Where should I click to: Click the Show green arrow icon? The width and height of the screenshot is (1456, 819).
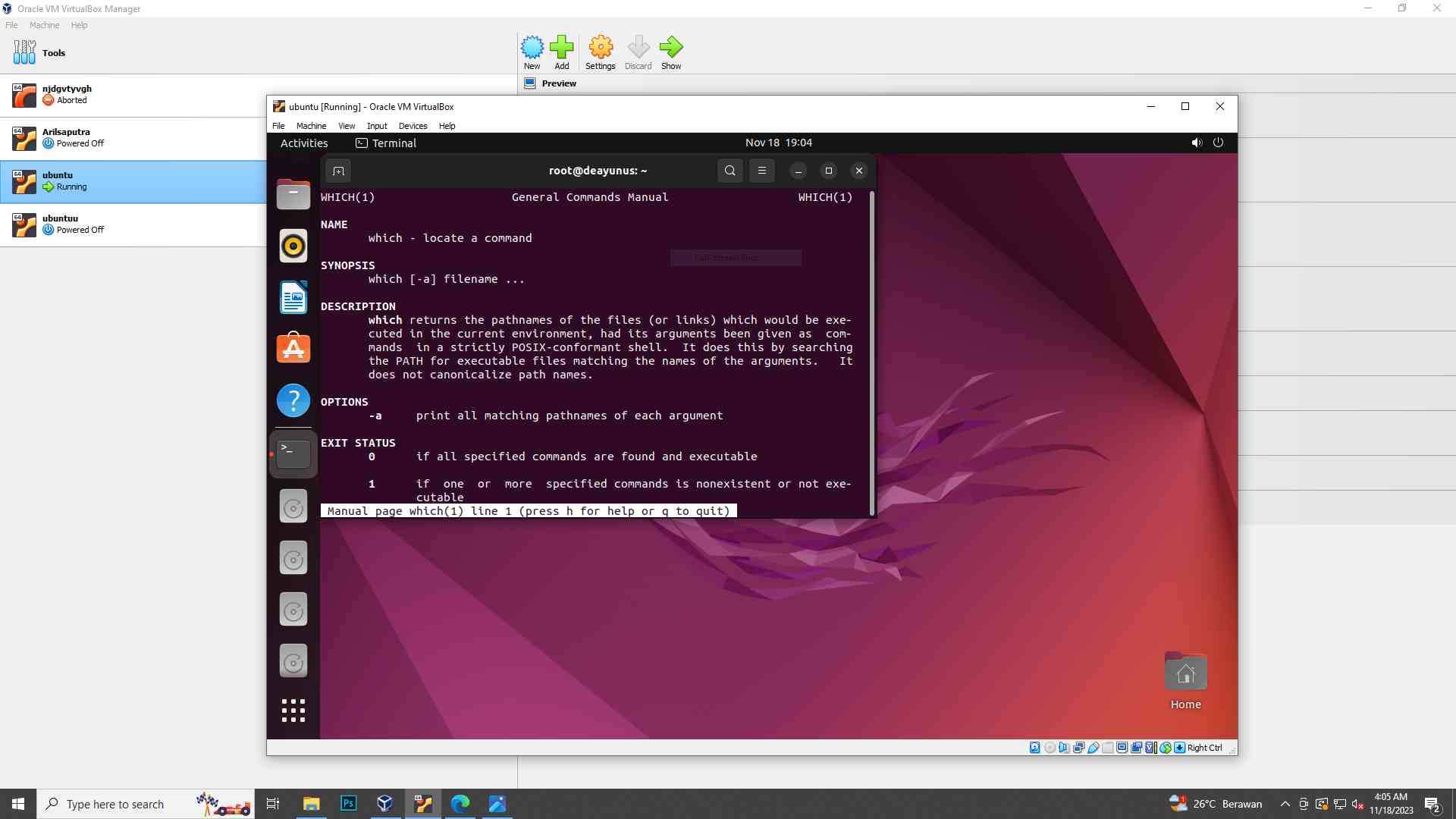pos(671,52)
